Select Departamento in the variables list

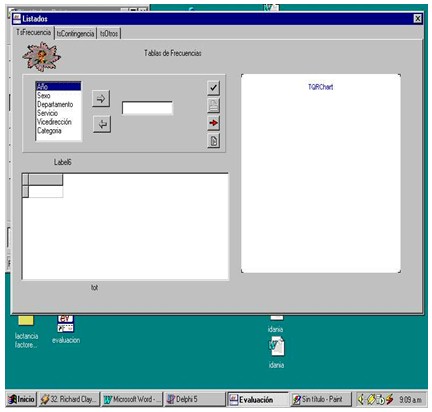[58, 104]
